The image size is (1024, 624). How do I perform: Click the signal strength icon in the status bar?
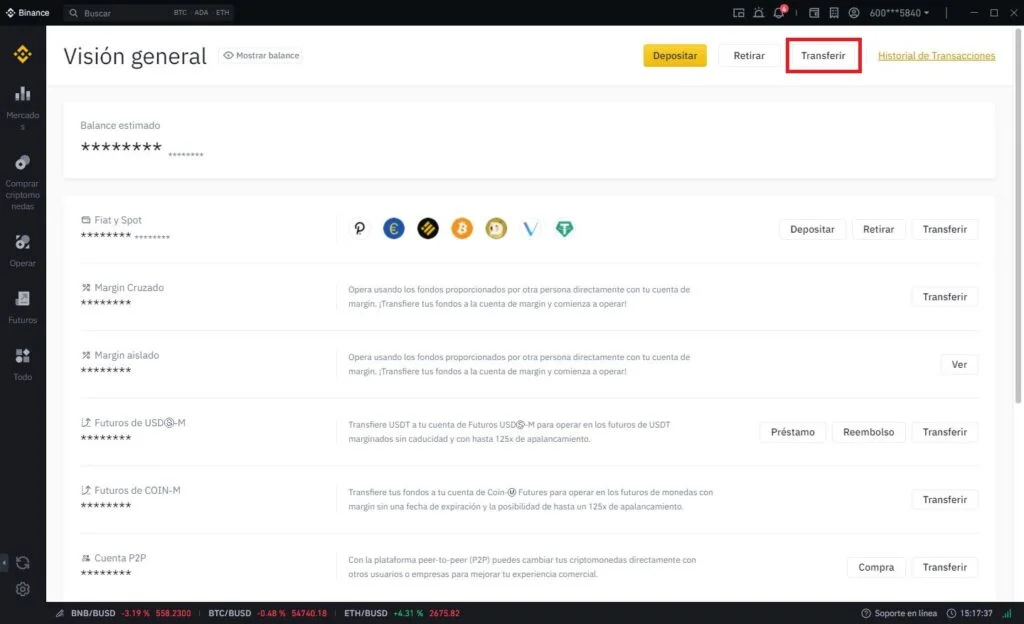point(1007,613)
